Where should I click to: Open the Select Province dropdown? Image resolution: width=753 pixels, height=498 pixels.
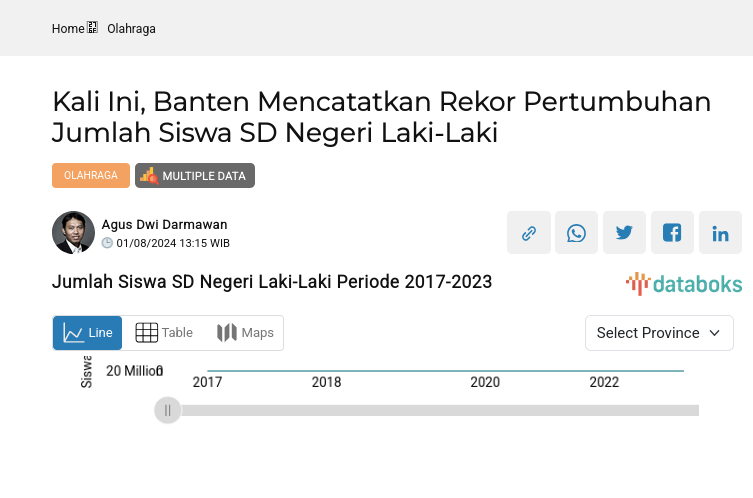(x=659, y=333)
